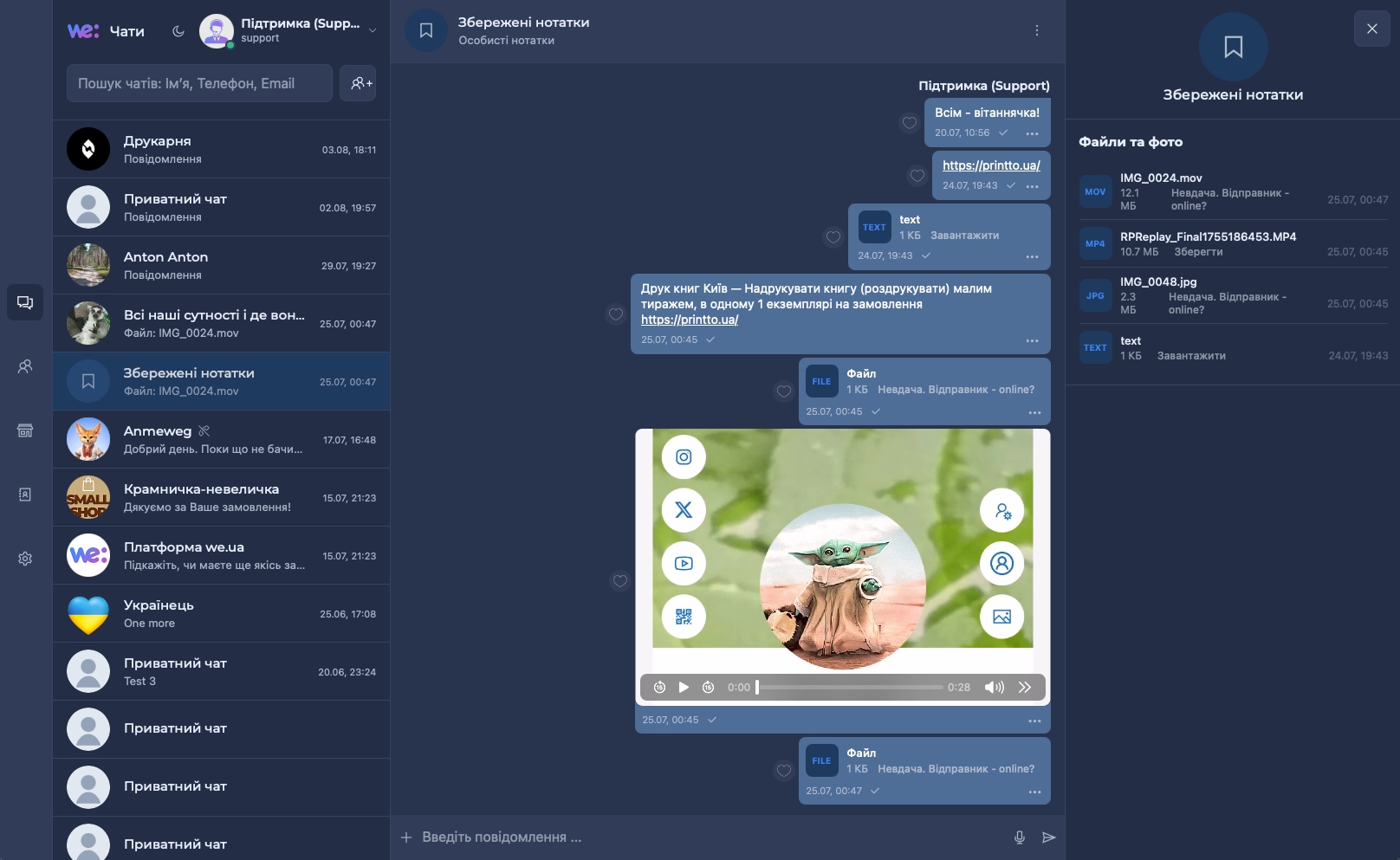Select the Anmeweg conversation
Image resolution: width=1400 pixels, height=860 pixels.
[x=222, y=439]
